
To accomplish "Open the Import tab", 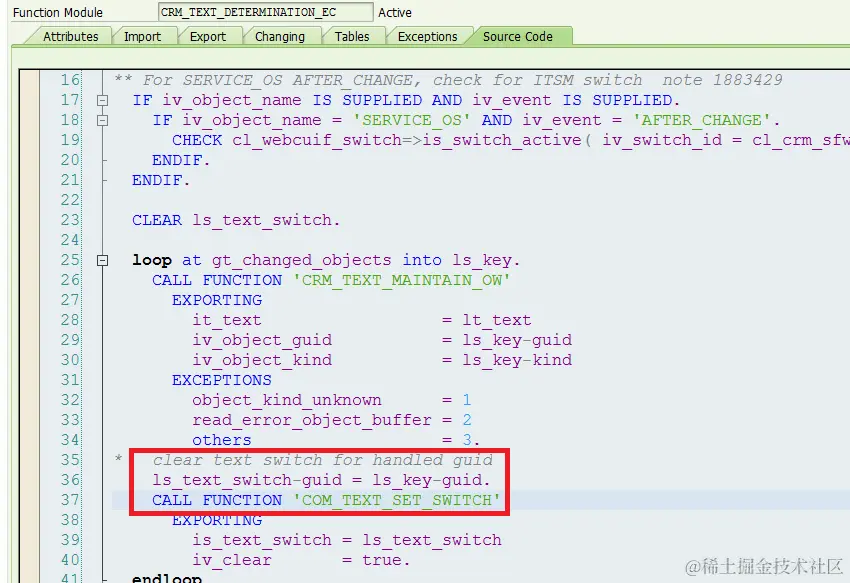I will 142,36.
